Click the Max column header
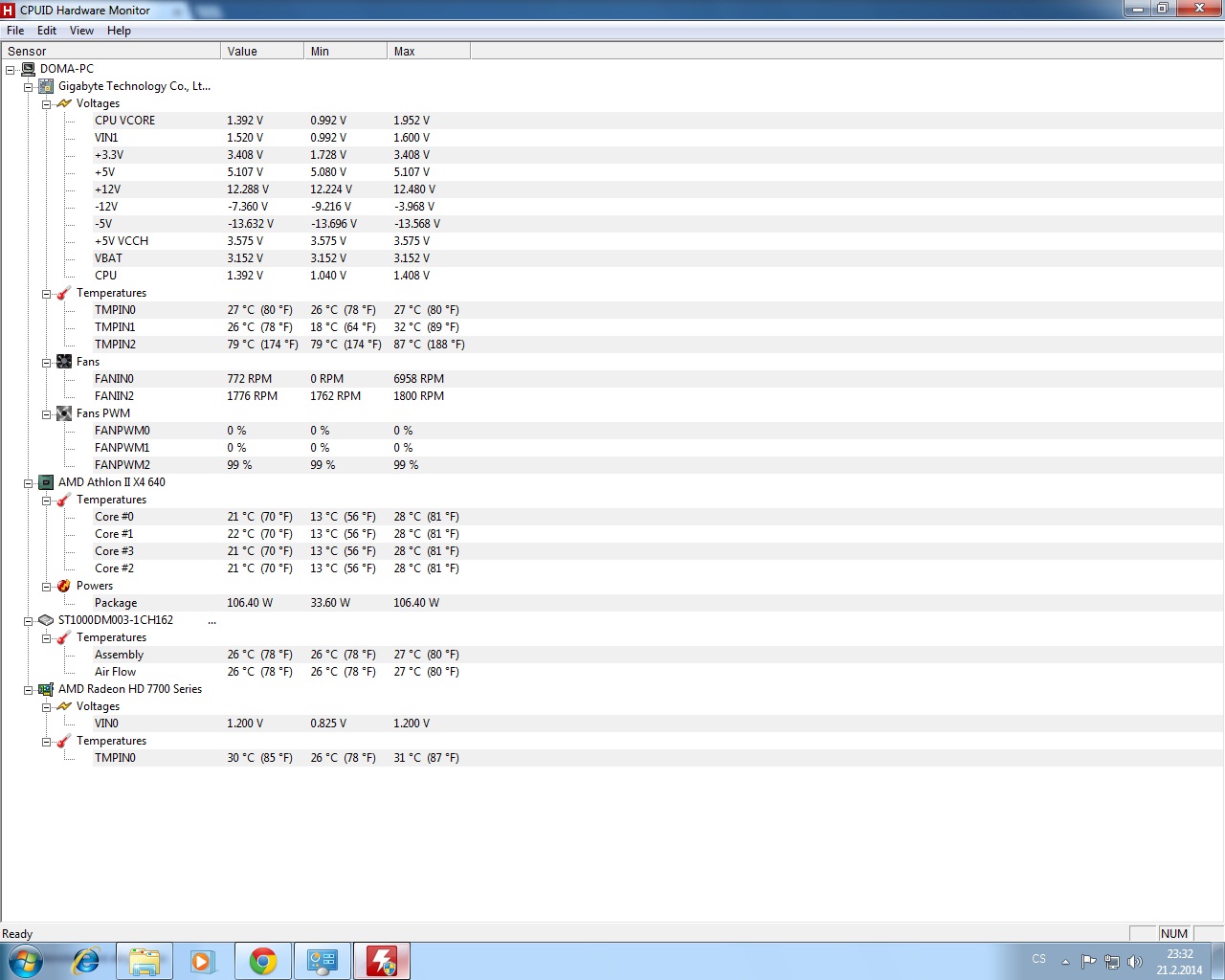Screen dimensions: 1225x980 point(429,51)
